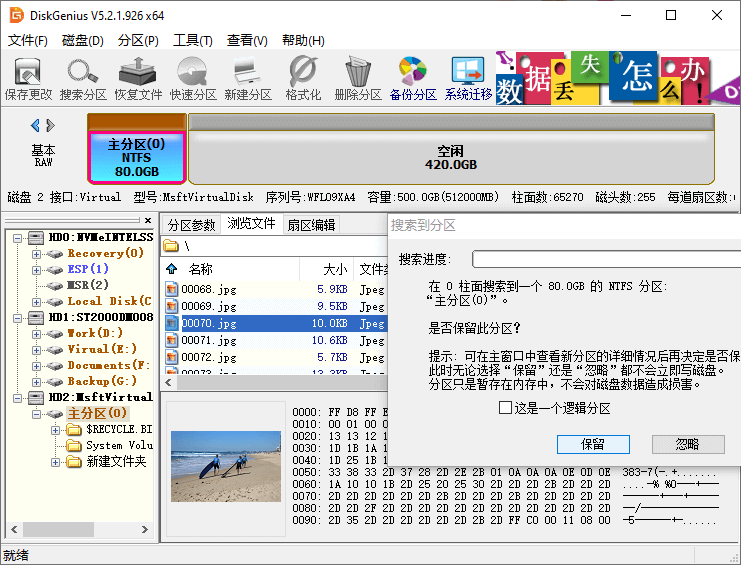Click the 忽略 (Ignore) button
The height and width of the screenshot is (565, 741).
(x=687, y=444)
